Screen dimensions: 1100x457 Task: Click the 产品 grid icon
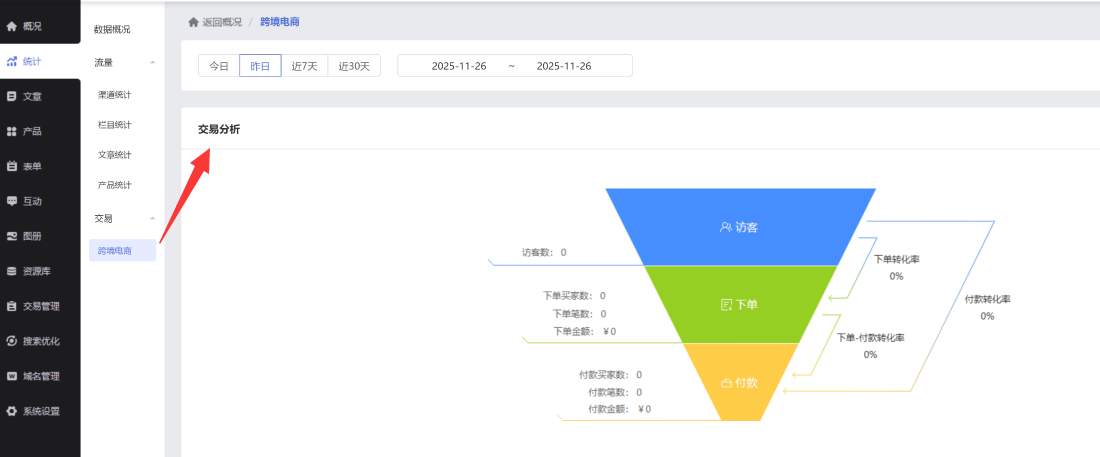pyautogui.click(x=12, y=131)
